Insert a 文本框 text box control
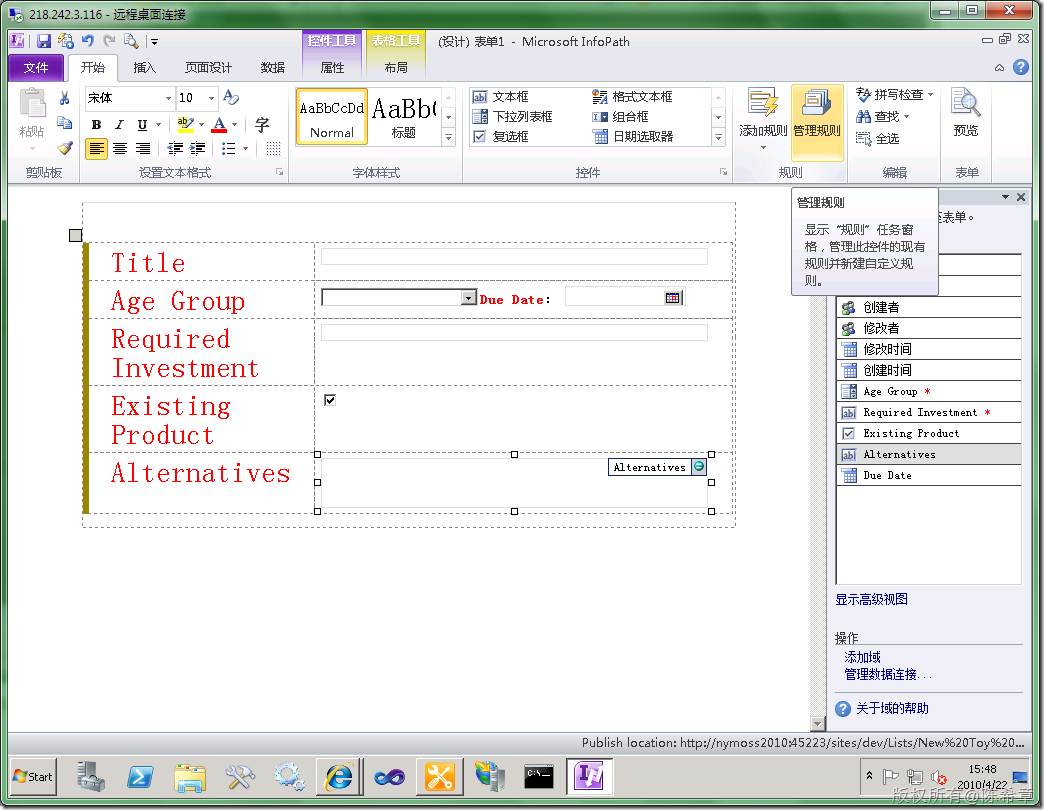Image resolution: width=1044 pixels, height=810 pixels. tap(501, 97)
